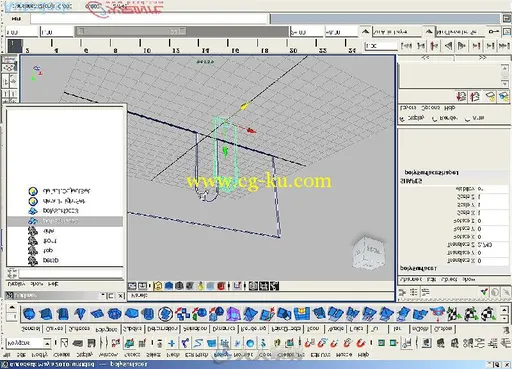Screen dimensions: 512x369
Task: Click the new scene icon in status line
Action: point(65,343)
